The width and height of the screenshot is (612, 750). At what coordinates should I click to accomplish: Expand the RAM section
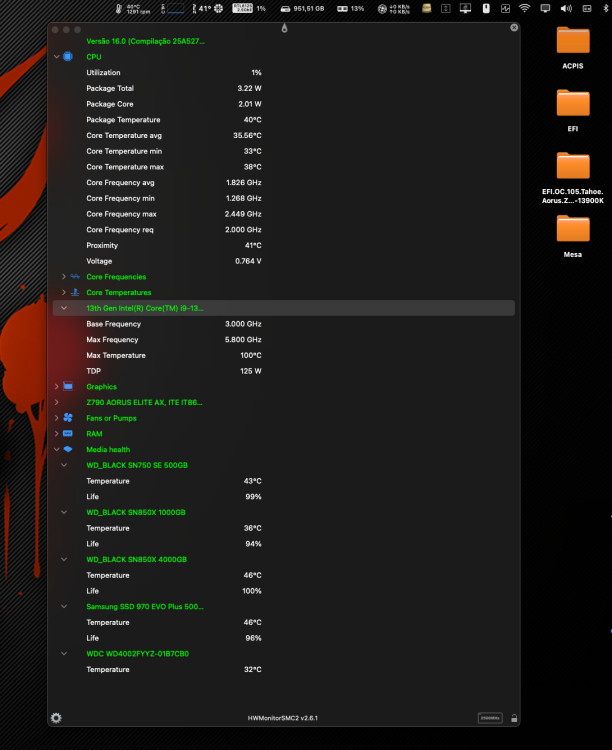coord(56,434)
